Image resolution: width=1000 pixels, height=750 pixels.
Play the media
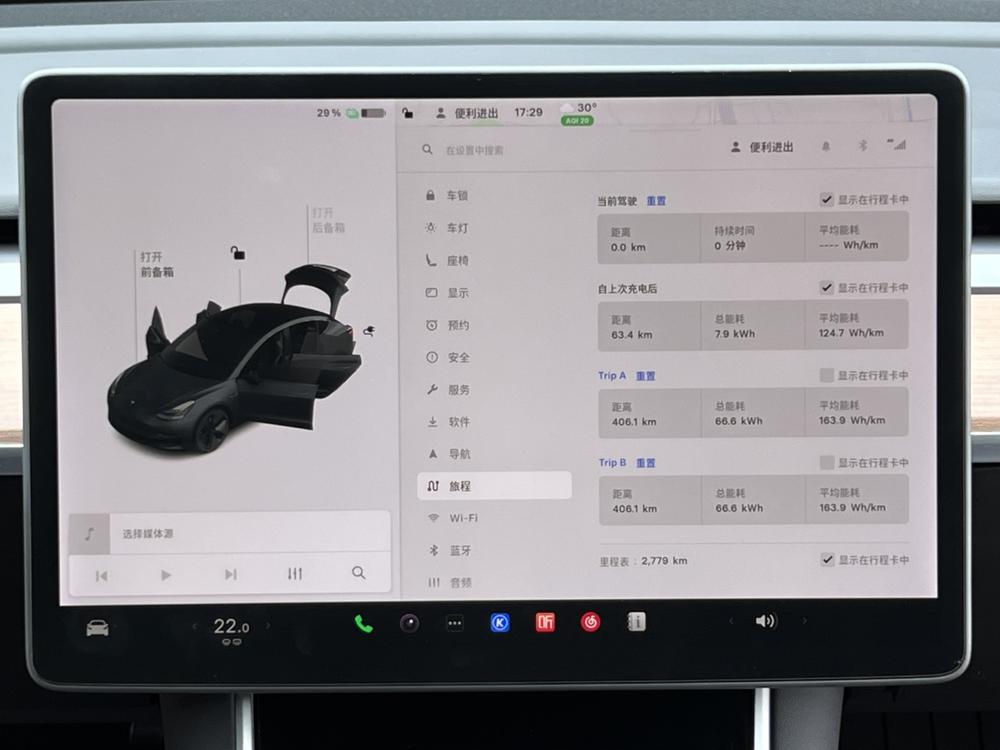[166, 575]
